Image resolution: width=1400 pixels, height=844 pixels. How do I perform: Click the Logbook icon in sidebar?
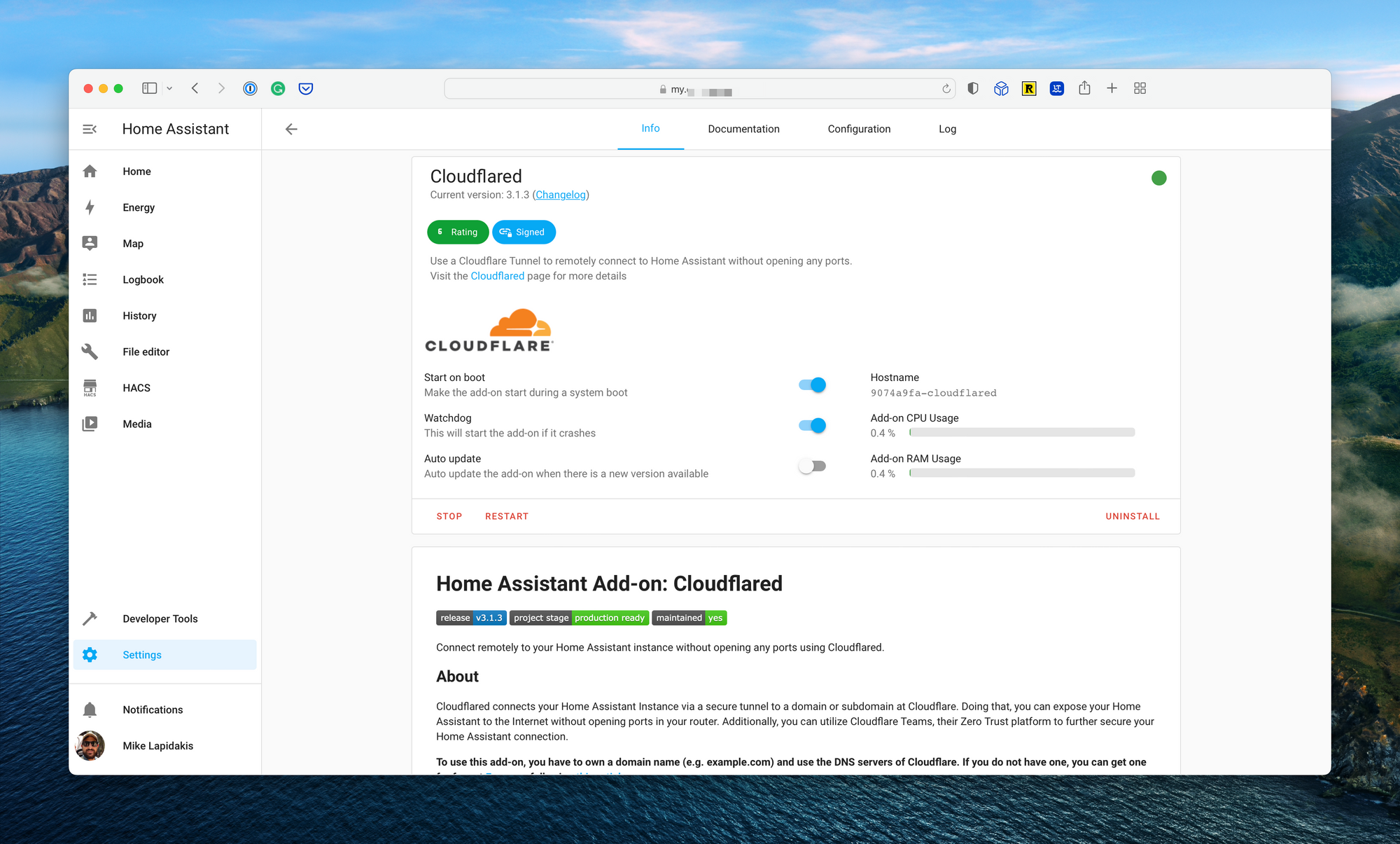click(90, 279)
